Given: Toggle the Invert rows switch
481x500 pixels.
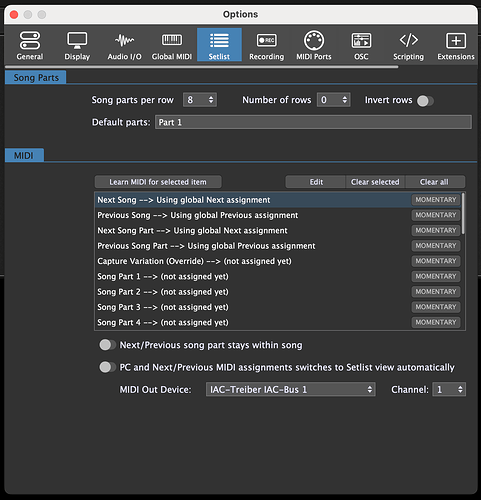Looking at the screenshot, I should click(425, 101).
